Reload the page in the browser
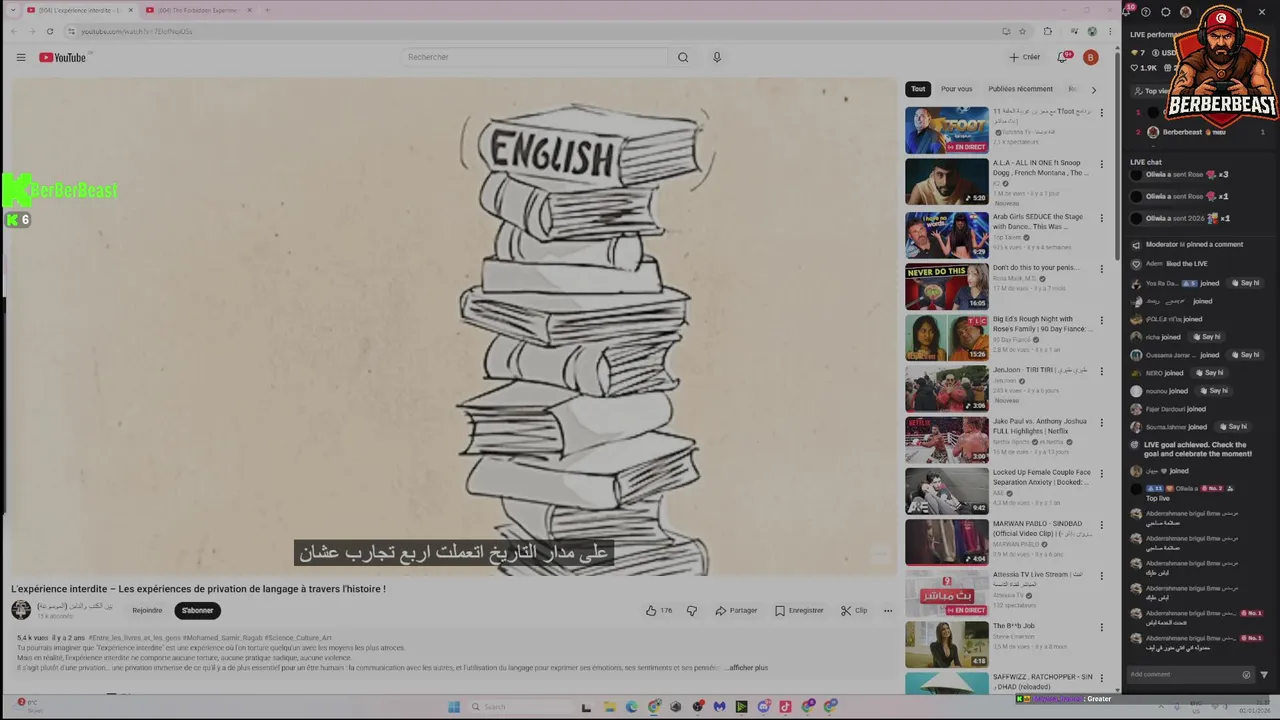The height and width of the screenshot is (720, 1280). pos(49,31)
